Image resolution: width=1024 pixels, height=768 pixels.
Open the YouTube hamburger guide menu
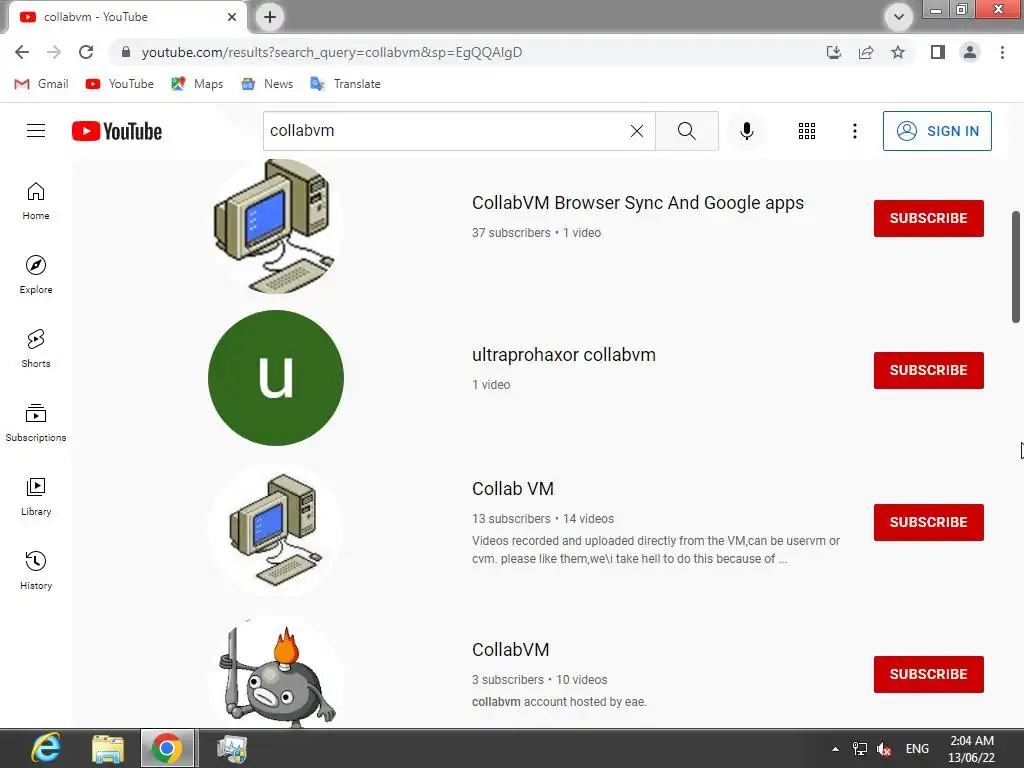(36, 131)
